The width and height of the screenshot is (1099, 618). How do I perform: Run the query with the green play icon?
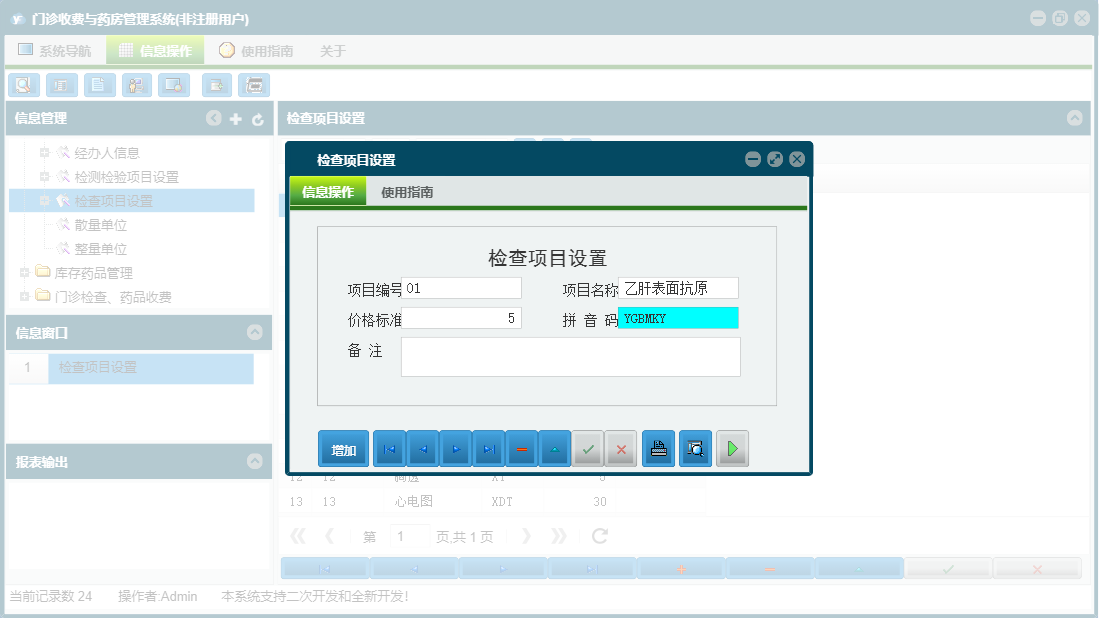[x=732, y=448]
